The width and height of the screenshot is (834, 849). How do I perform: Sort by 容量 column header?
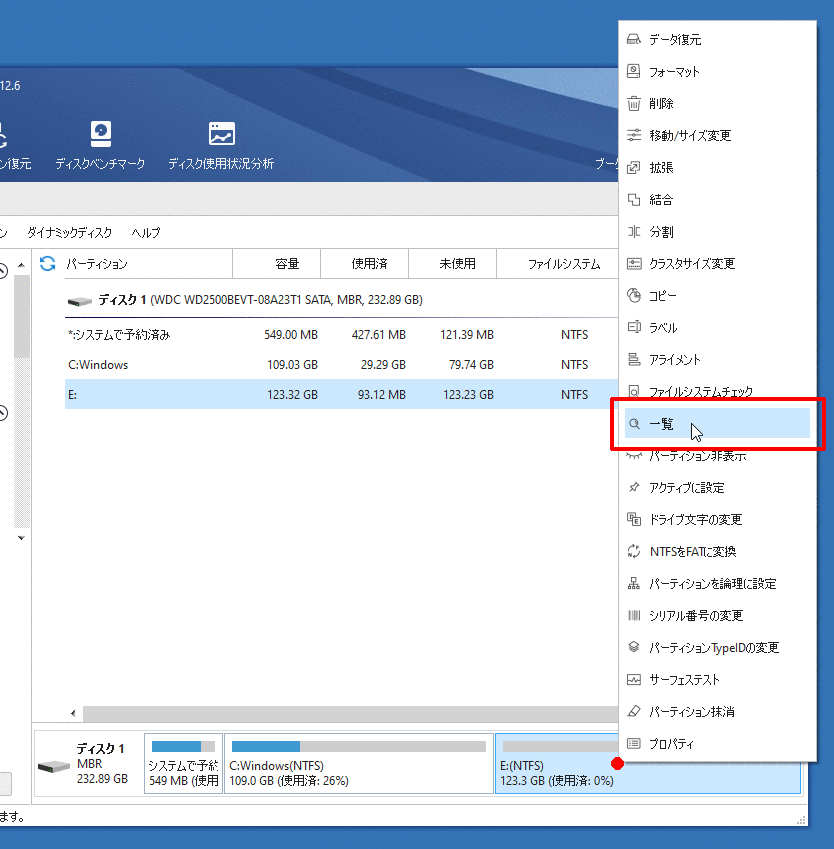point(287,264)
